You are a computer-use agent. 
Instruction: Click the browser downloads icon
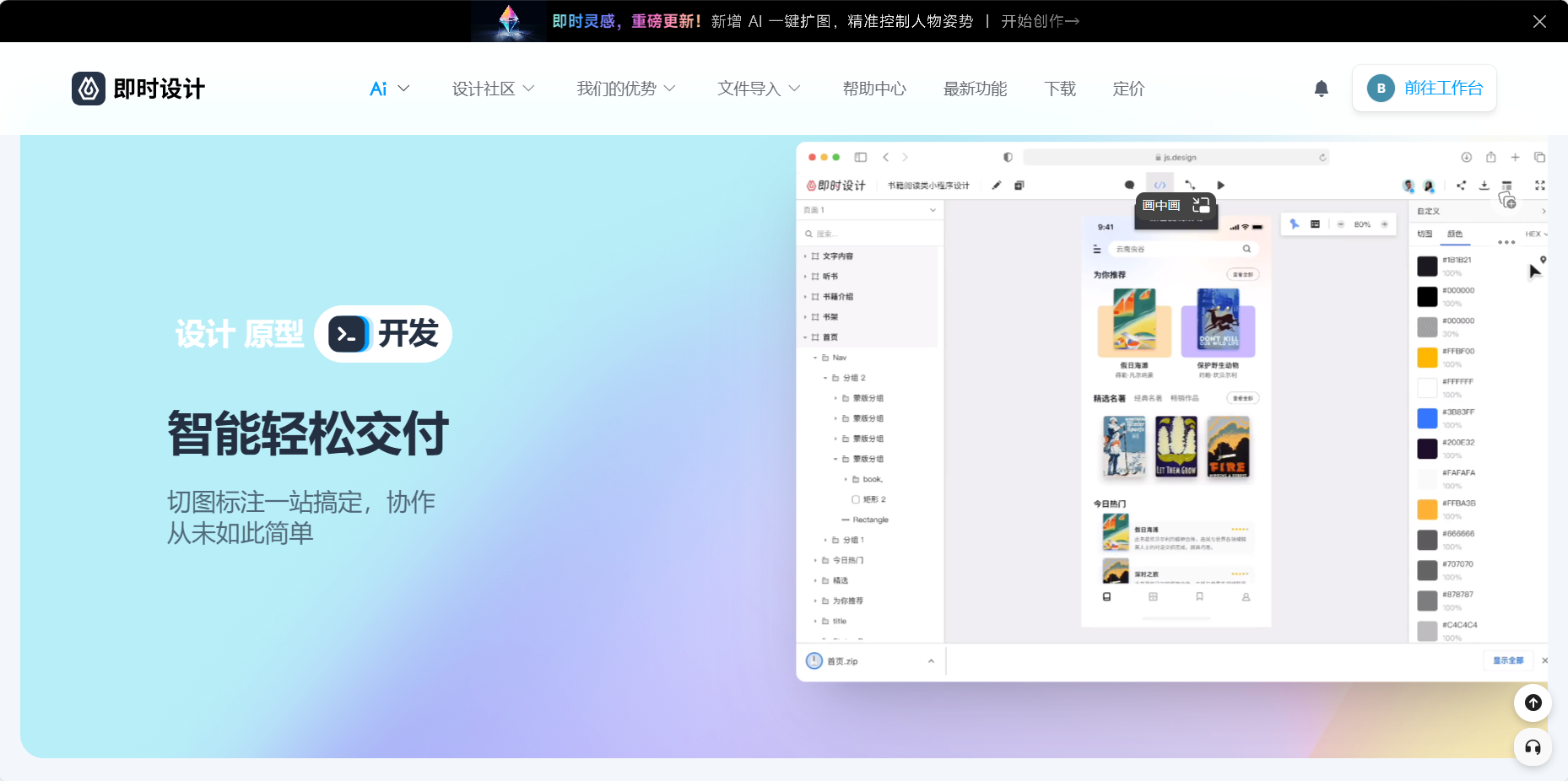click(x=1467, y=157)
